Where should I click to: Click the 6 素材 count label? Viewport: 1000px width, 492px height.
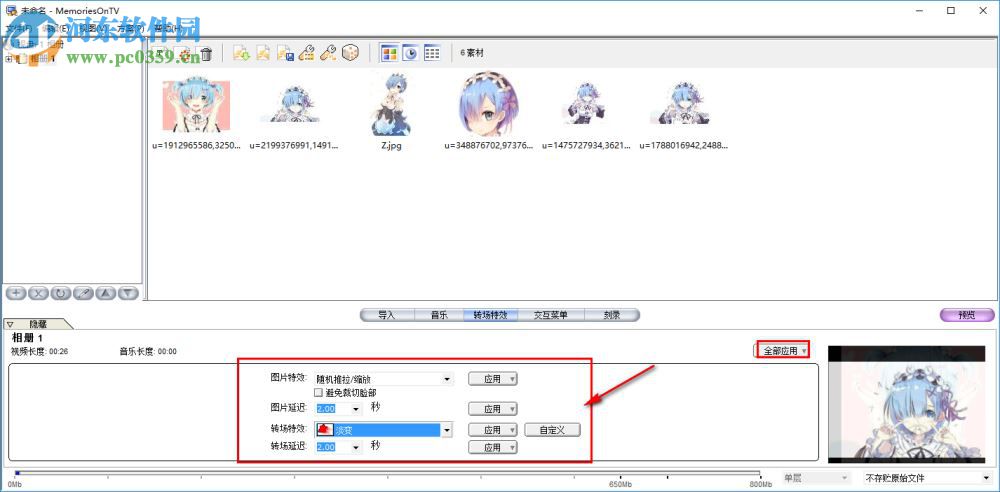point(472,54)
